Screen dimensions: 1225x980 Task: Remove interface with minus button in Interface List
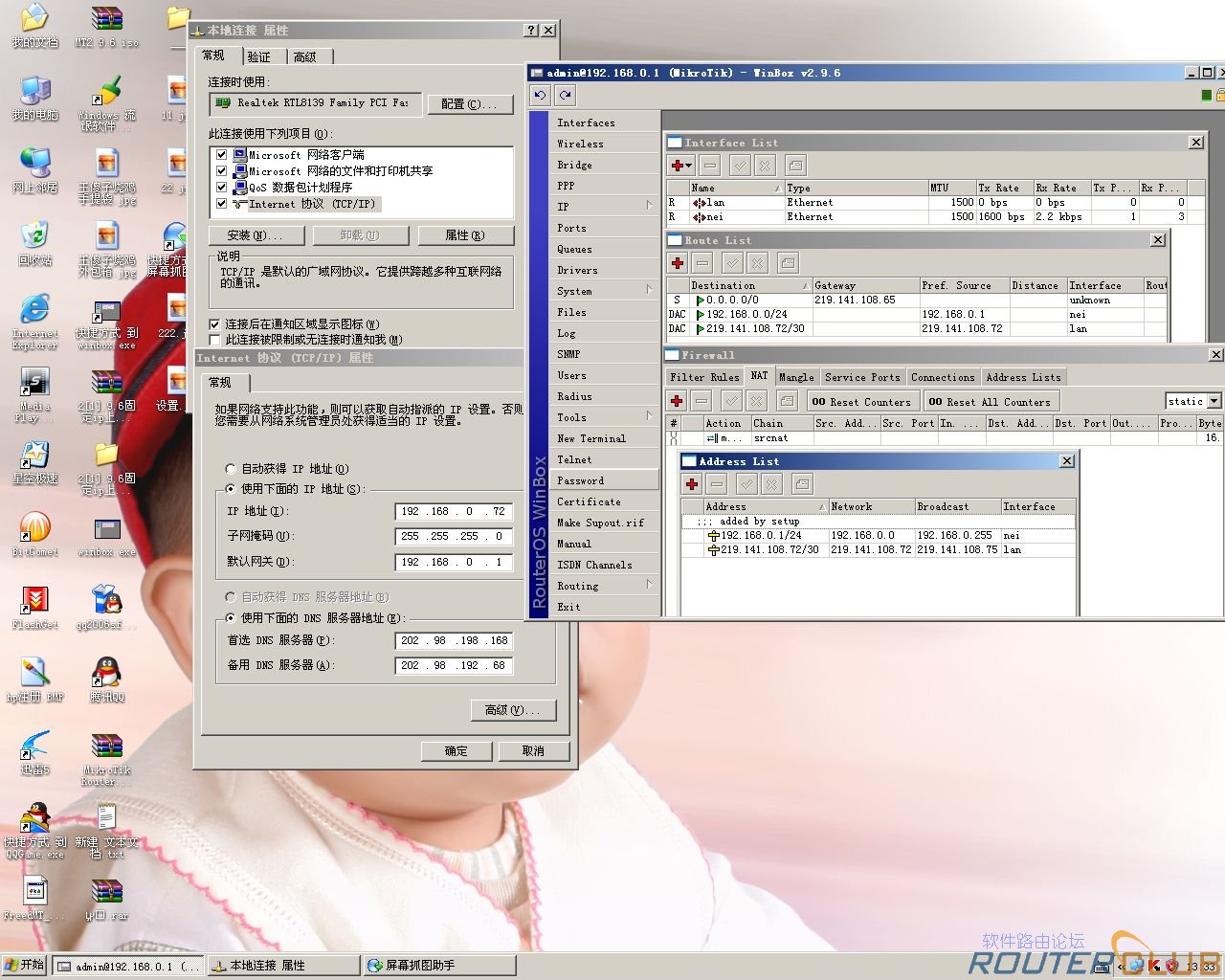coord(709,166)
